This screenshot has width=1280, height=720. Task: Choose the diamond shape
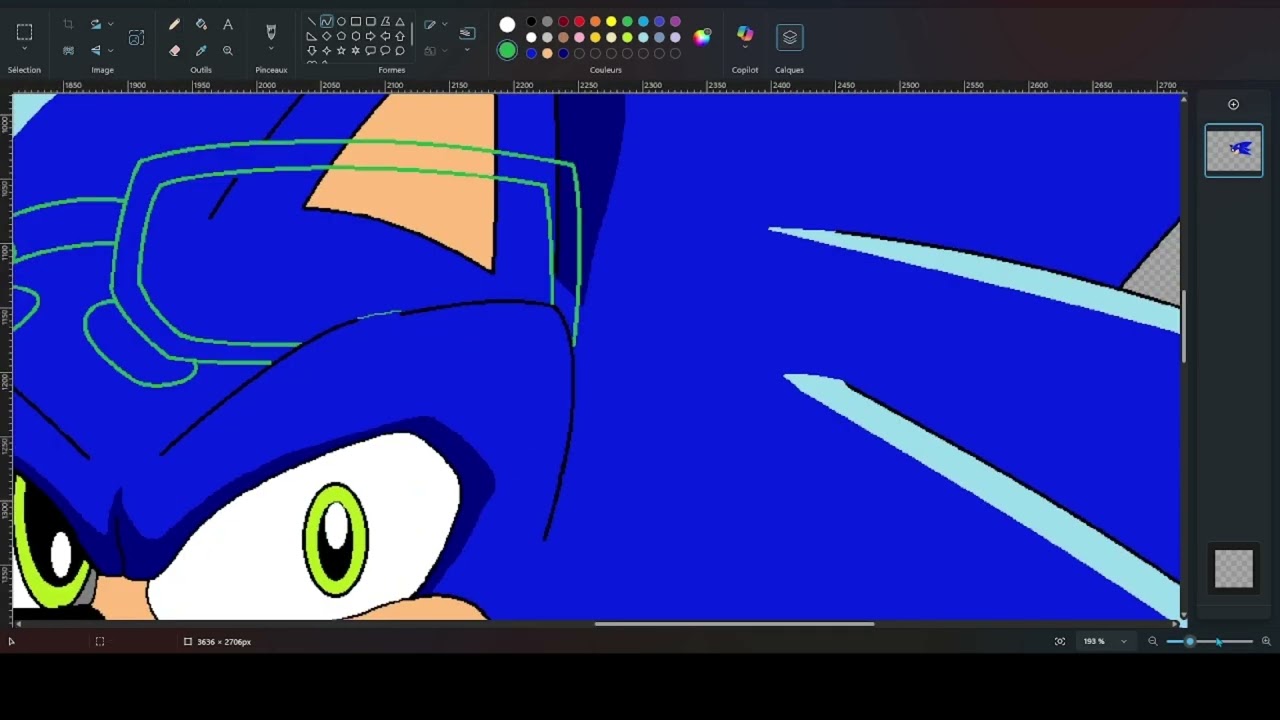pos(327,36)
